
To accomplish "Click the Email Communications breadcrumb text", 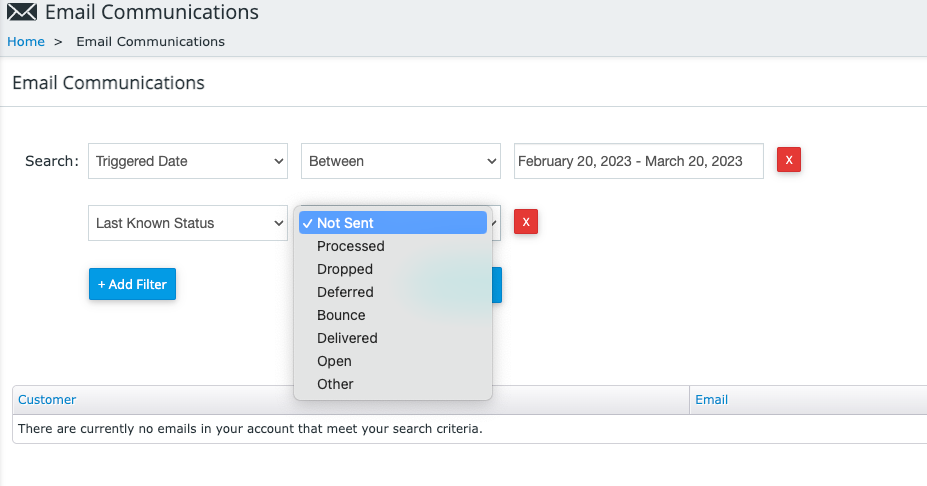I will (x=150, y=42).
